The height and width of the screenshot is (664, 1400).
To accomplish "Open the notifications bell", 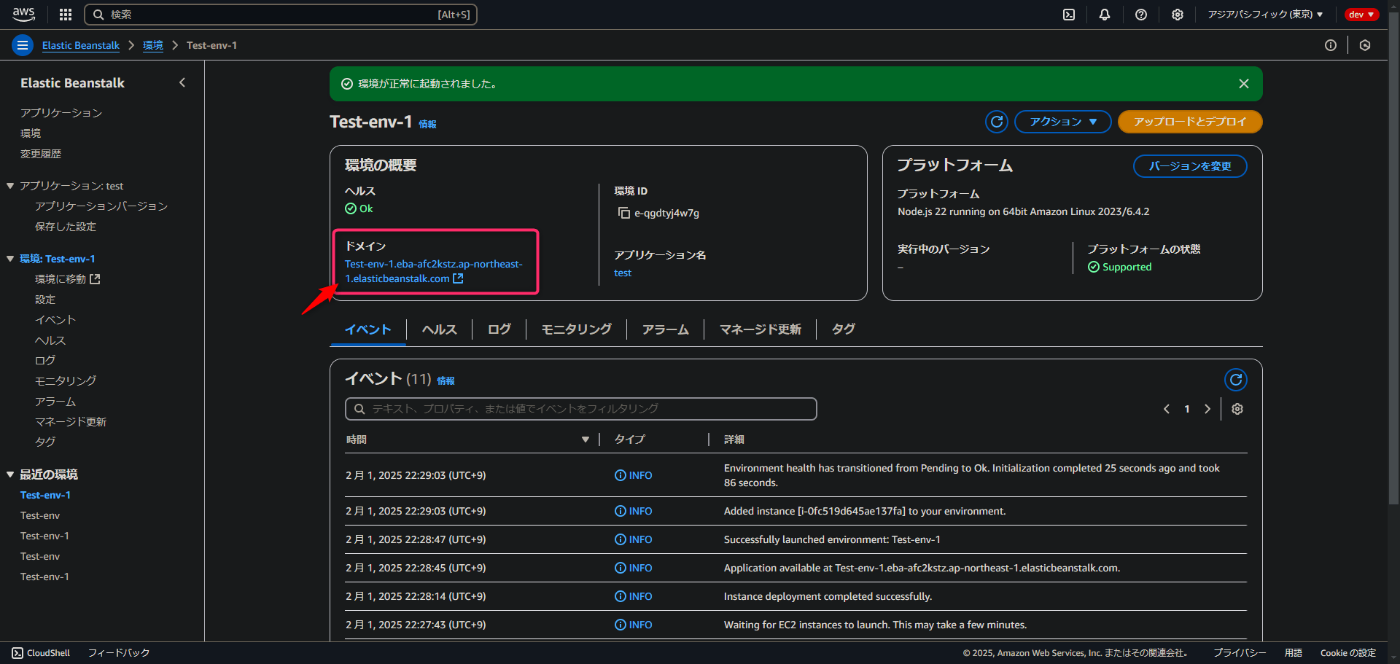I will (1105, 14).
